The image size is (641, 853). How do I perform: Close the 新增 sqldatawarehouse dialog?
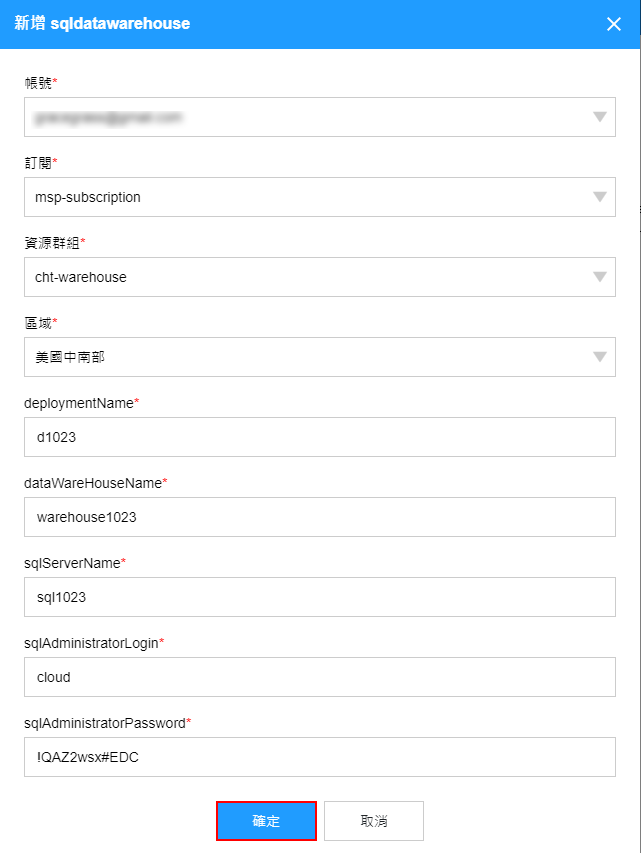point(614,24)
